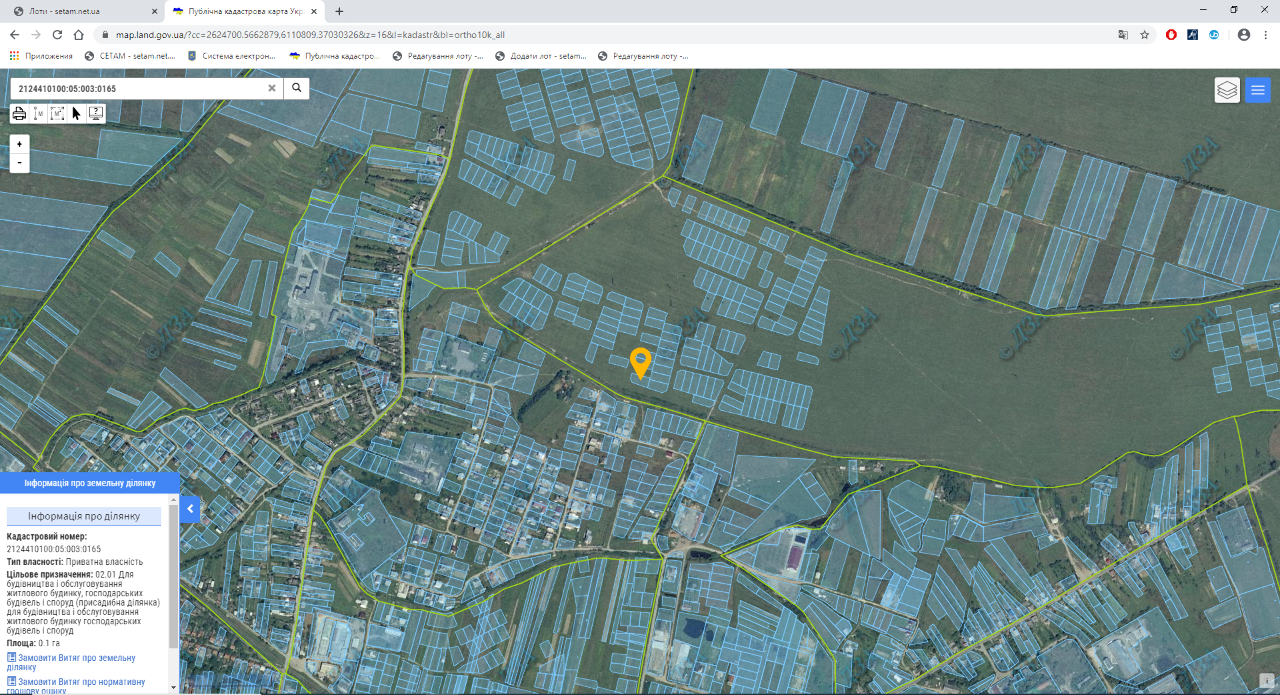Screen dimensions: 1280x695
Task: Open the Система електрон... bookmark
Action: tap(231, 56)
